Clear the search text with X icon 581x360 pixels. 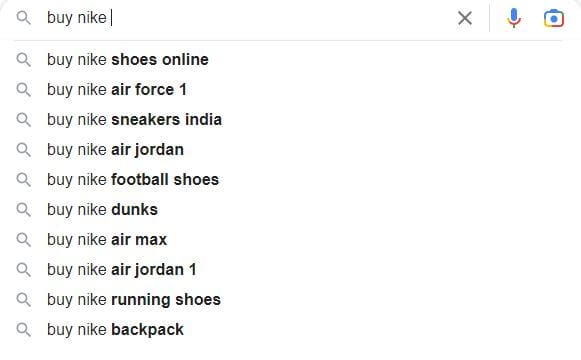pyautogui.click(x=465, y=18)
